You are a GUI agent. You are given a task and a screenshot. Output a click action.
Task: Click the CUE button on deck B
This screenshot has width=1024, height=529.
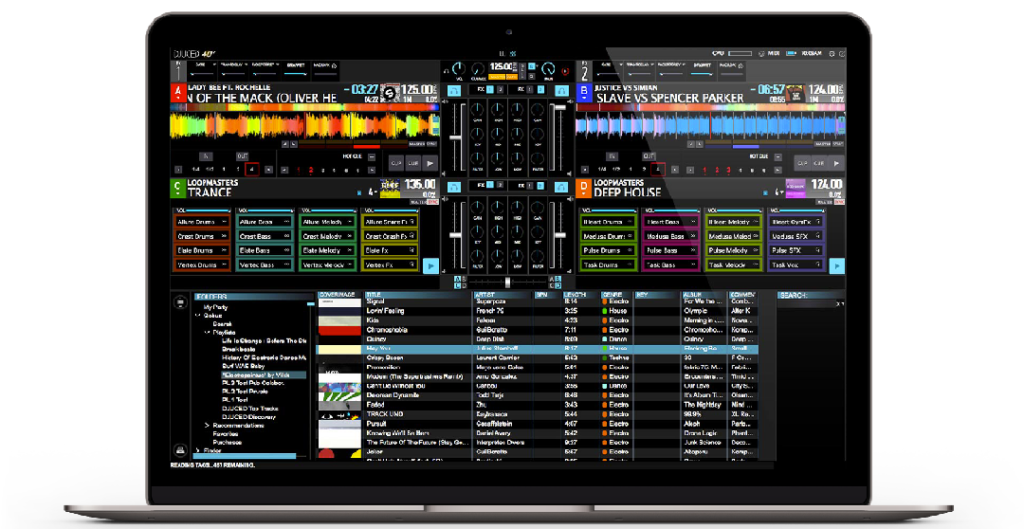click(820, 163)
